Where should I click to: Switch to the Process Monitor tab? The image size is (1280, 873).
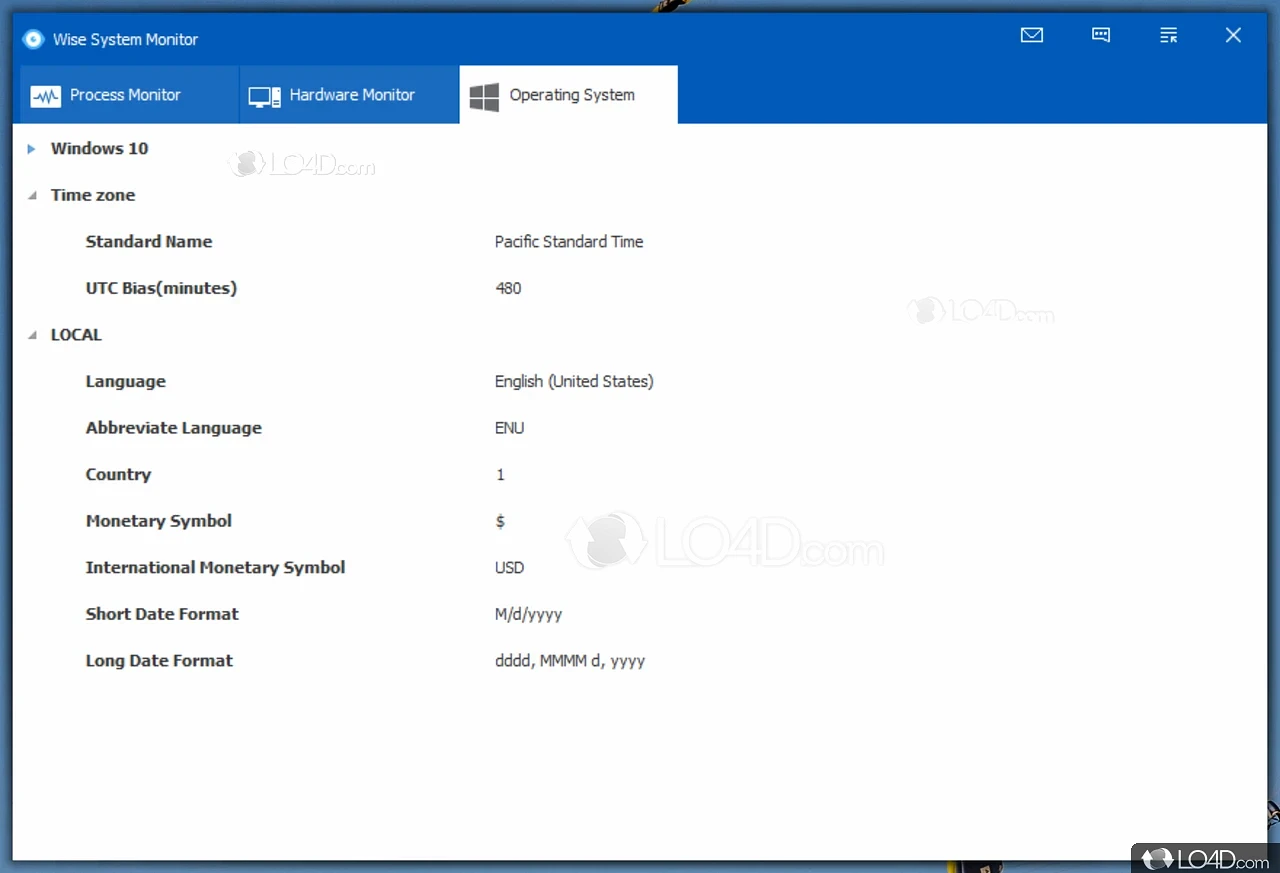pyautogui.click(x=125, y=95)
